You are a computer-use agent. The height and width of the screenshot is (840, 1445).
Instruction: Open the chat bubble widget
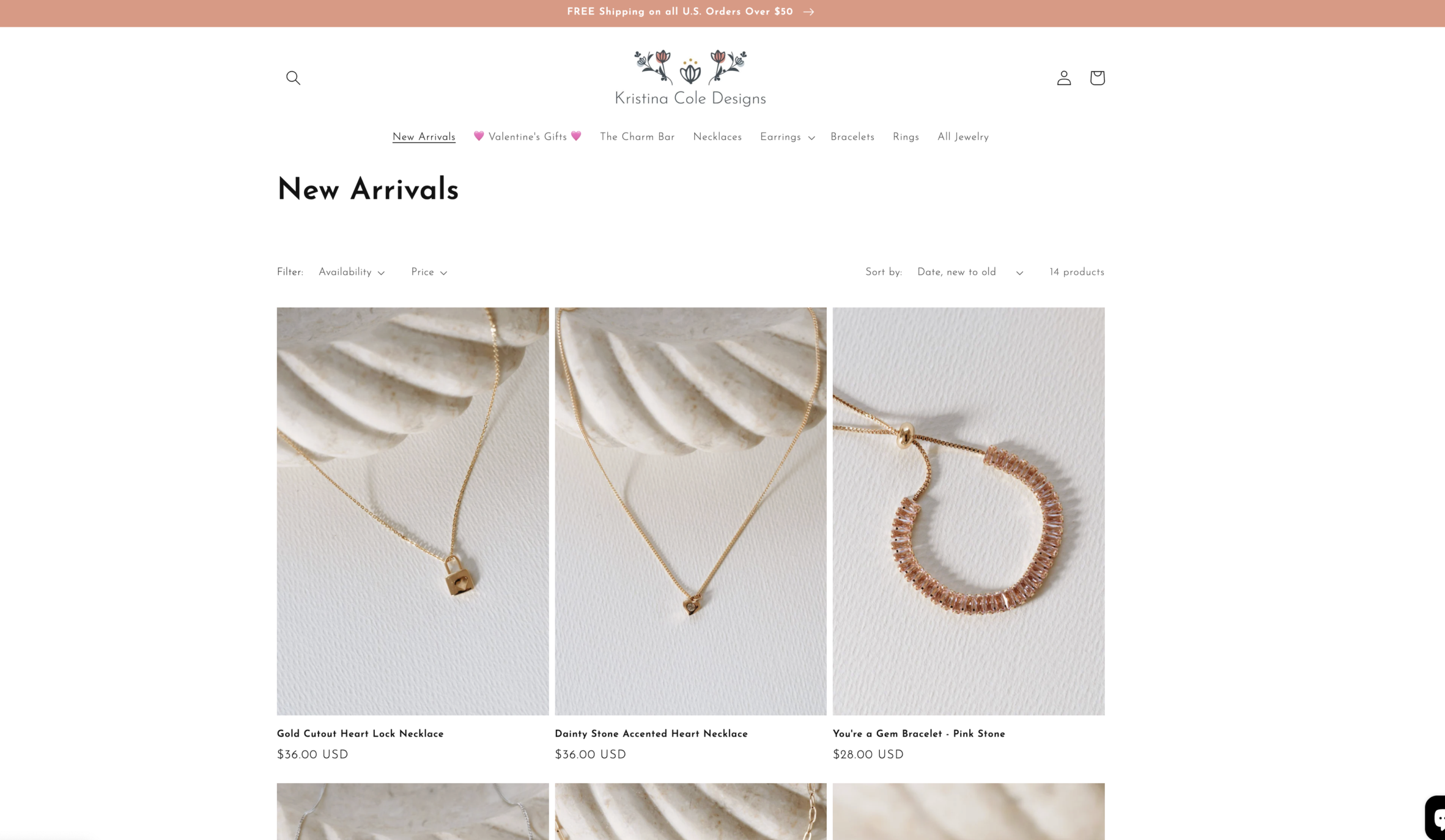click(x=1435, y=817)
